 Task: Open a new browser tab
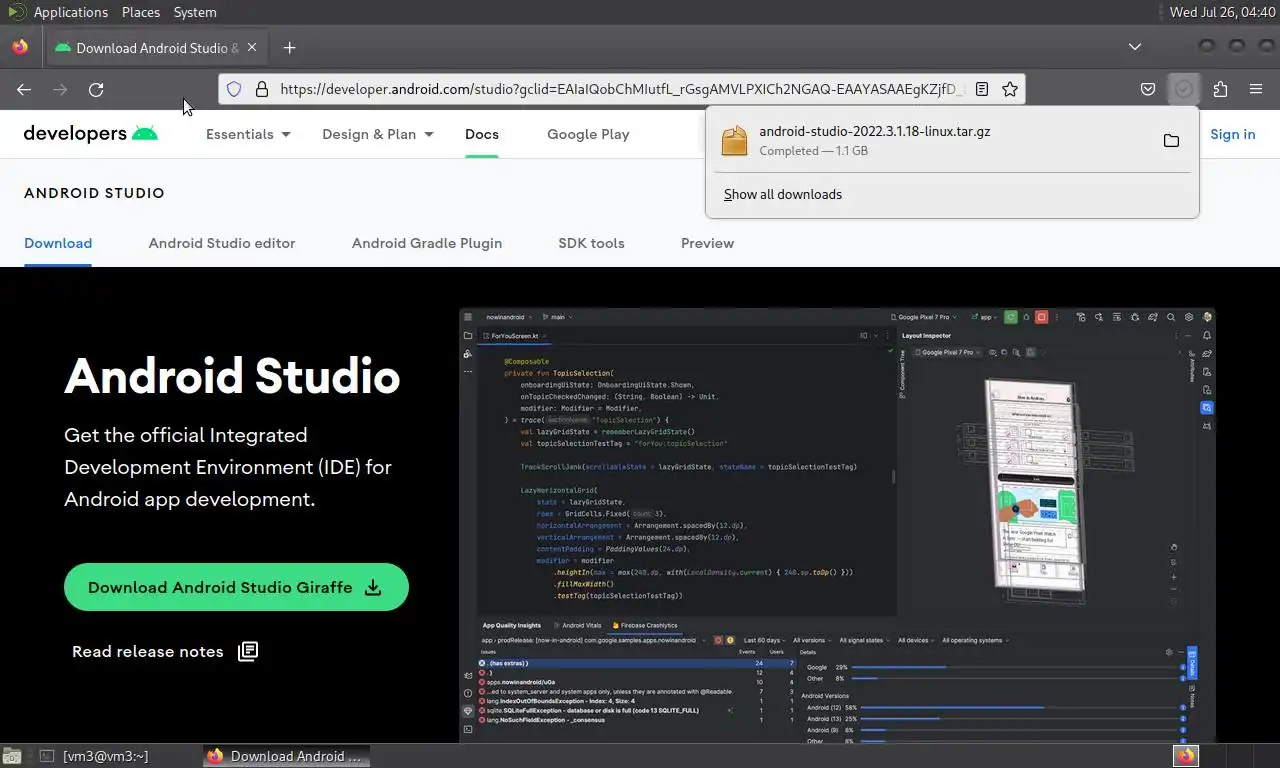click(x=289, y=47)
